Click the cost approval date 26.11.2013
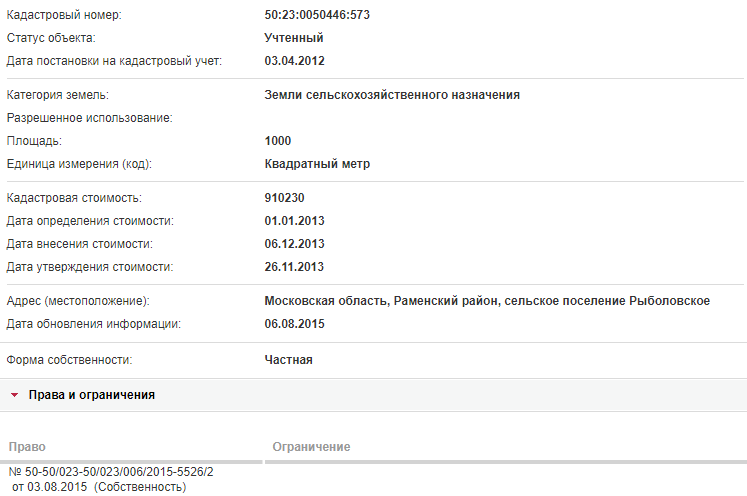 tap(294, 267)
